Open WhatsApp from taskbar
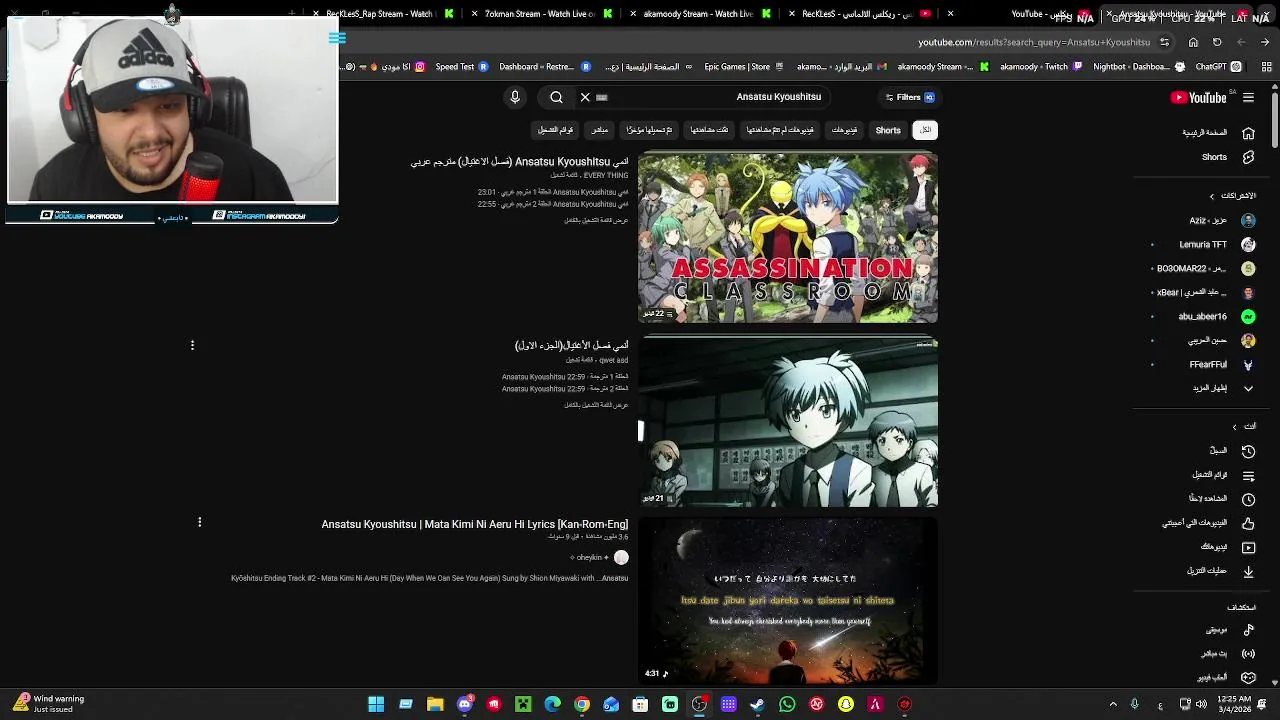 tap(787, 704)
